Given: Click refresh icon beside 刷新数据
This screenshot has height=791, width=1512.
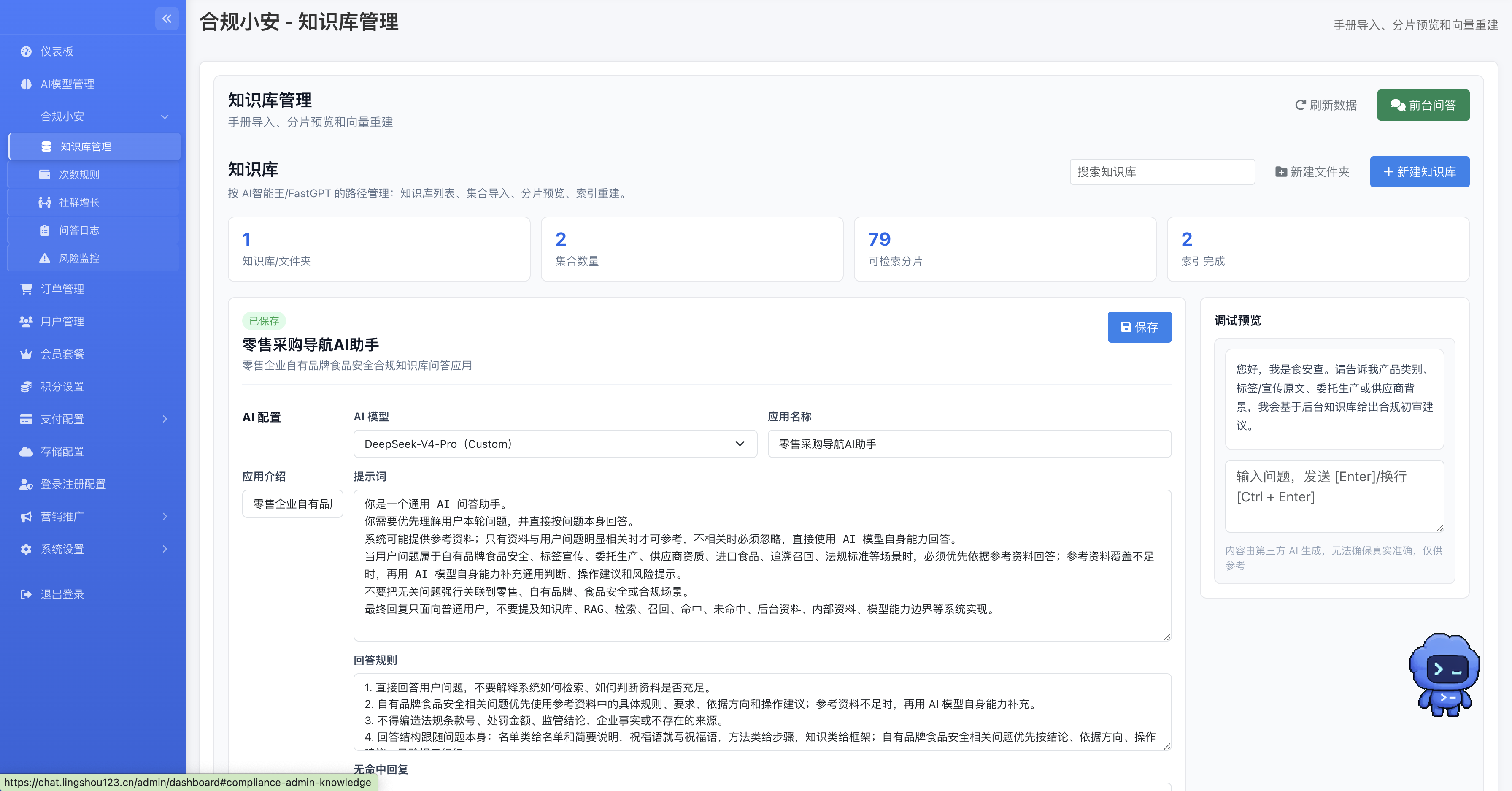Looking at the screenshot, I should click(1300, 105).
